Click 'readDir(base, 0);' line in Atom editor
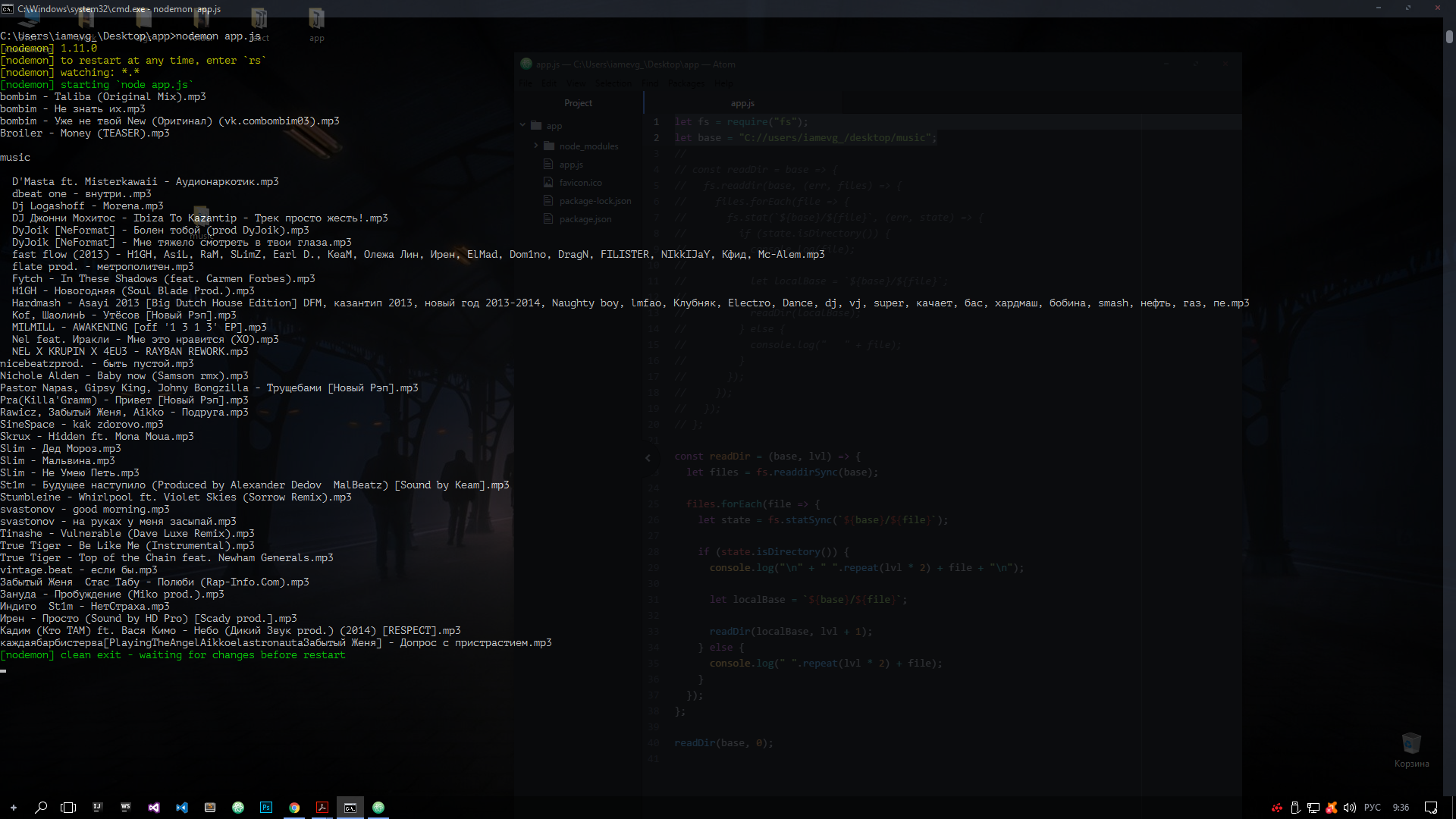The width and height of the screenshot is (1456, 819). pos(723,743)
